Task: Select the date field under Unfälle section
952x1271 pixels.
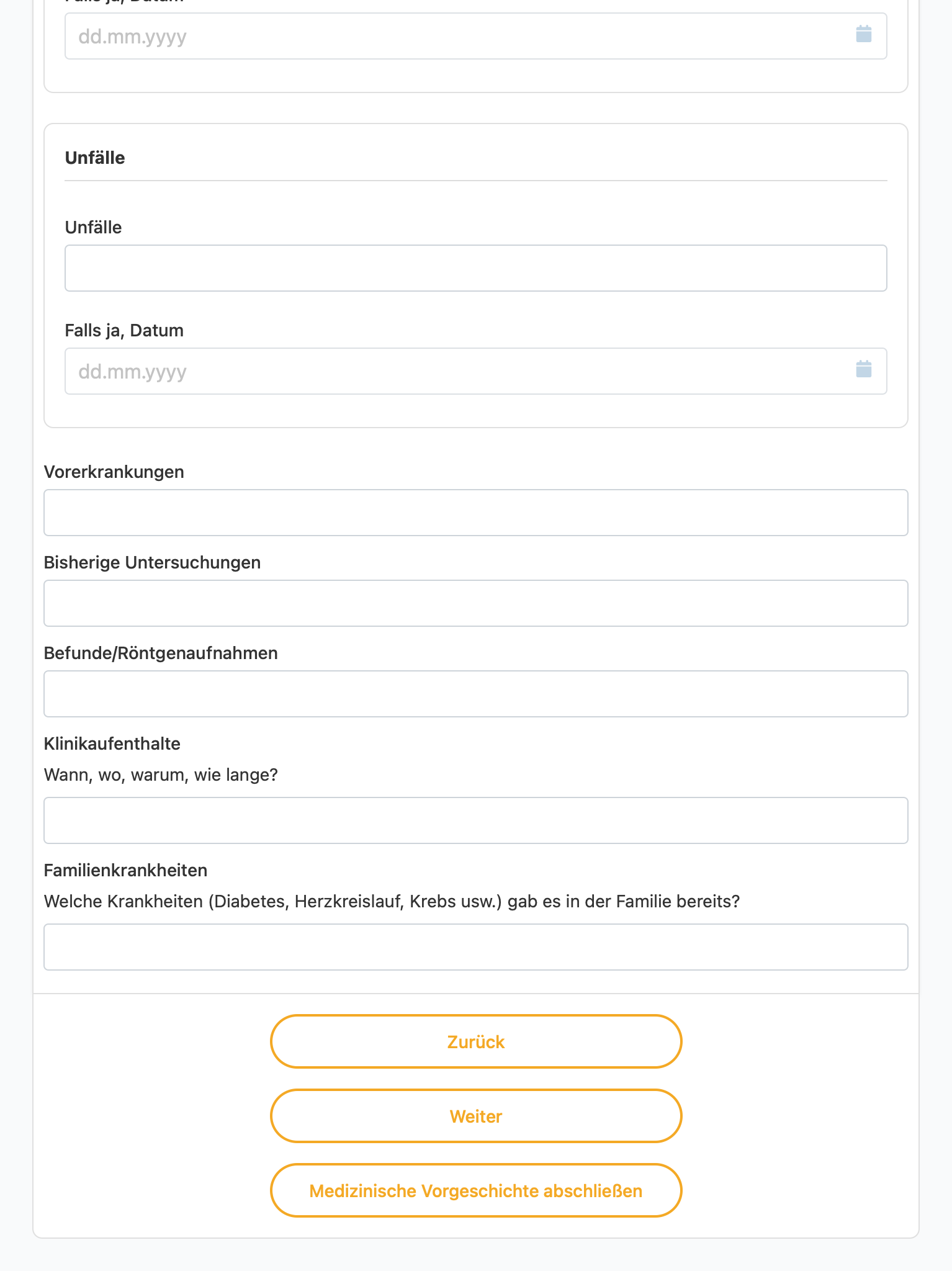Action: tap(476, 371)
